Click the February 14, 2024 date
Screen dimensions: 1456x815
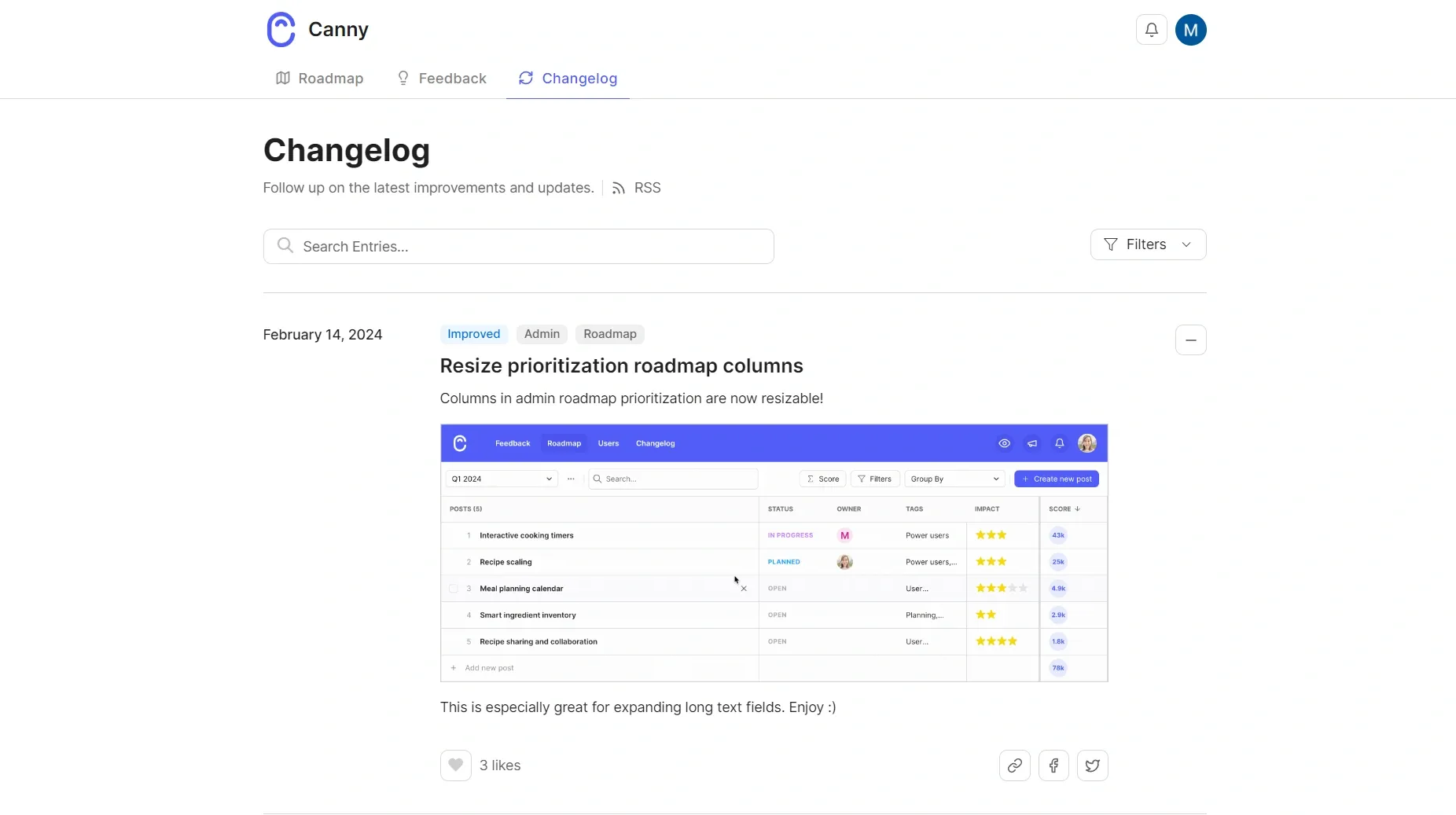click(322, 335)
